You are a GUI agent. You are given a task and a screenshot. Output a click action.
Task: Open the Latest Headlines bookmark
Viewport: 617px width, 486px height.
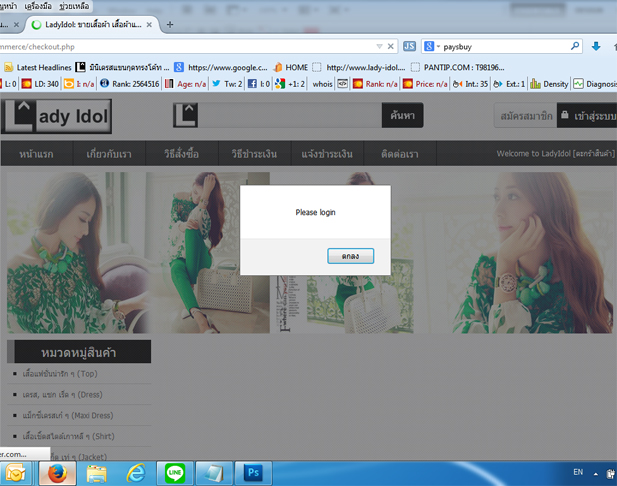click(x=38, y=67)
